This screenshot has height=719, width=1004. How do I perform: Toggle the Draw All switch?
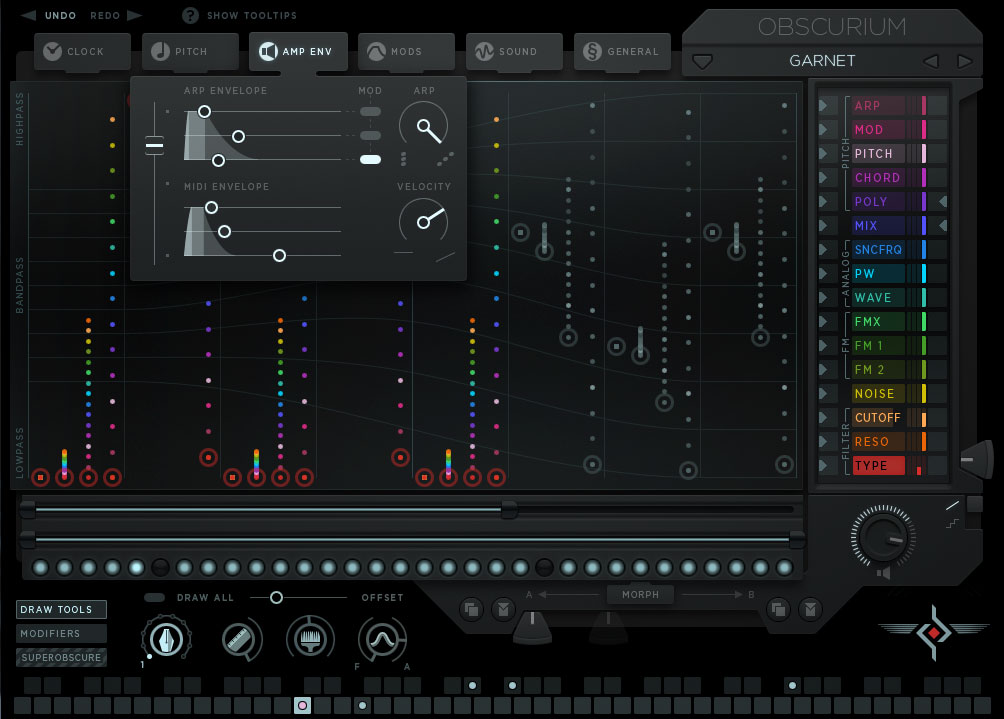tap(153, 597)
